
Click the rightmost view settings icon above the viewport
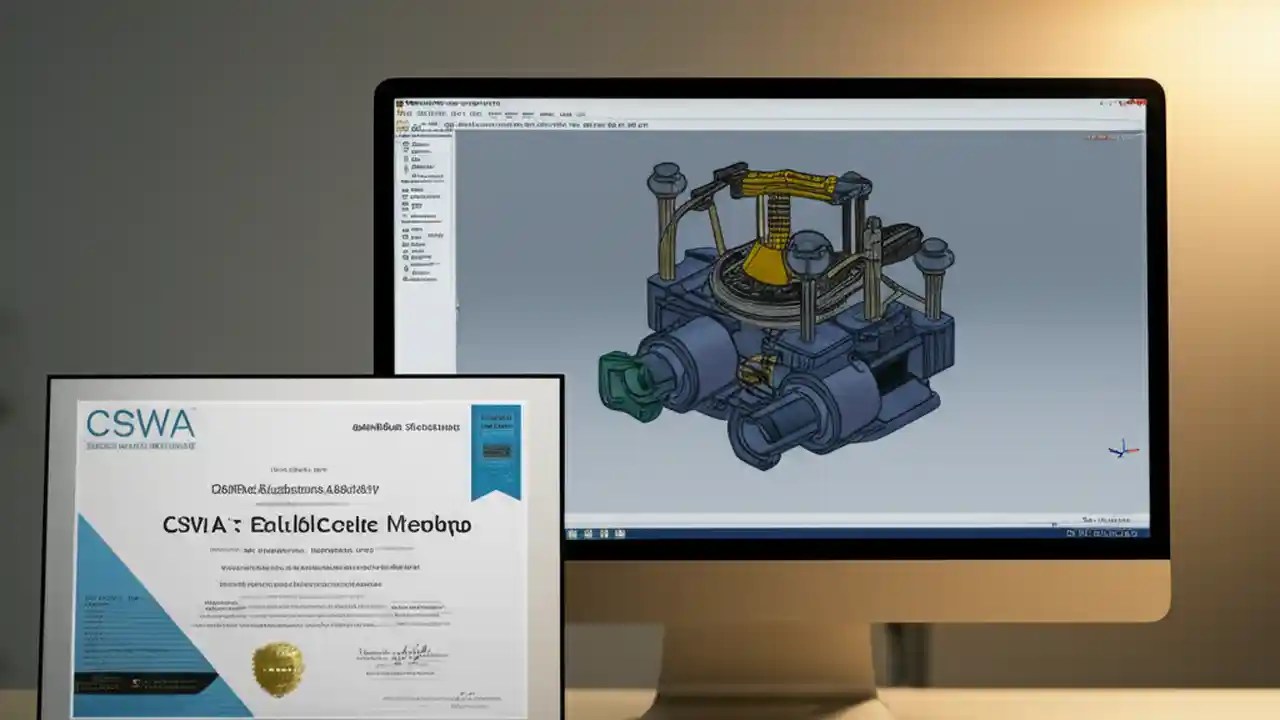(x=645, y=125)
